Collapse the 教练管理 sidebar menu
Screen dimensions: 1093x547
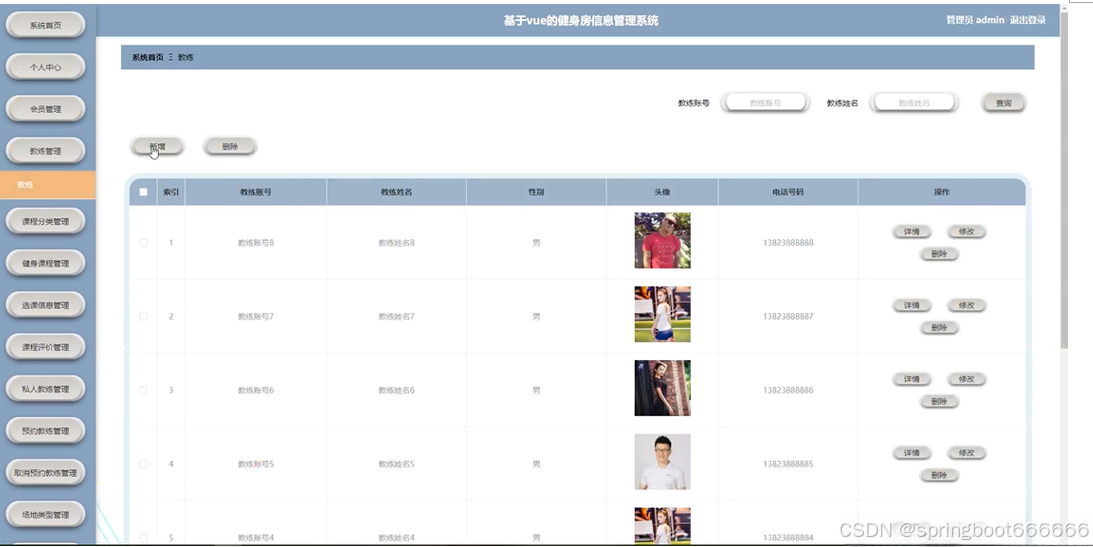coord(45,151)
